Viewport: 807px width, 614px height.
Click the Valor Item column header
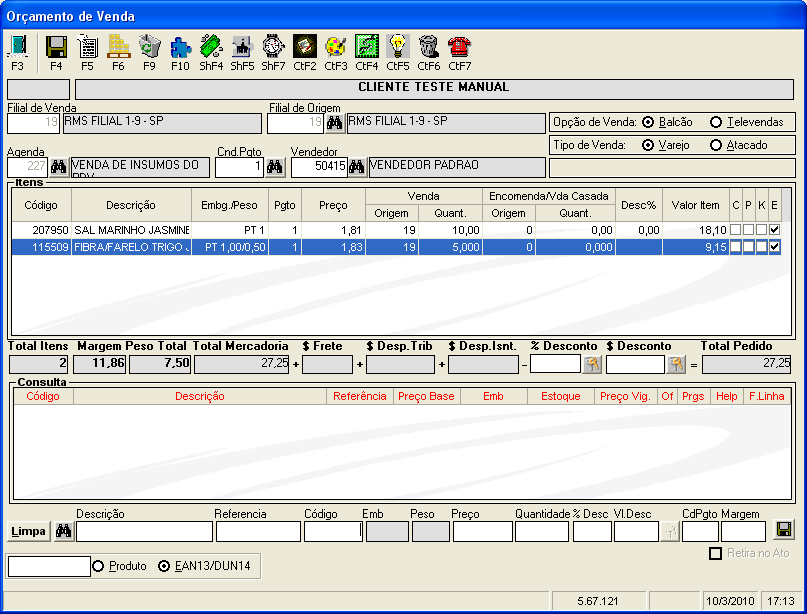pyautogui.click(x=695, y=205)
